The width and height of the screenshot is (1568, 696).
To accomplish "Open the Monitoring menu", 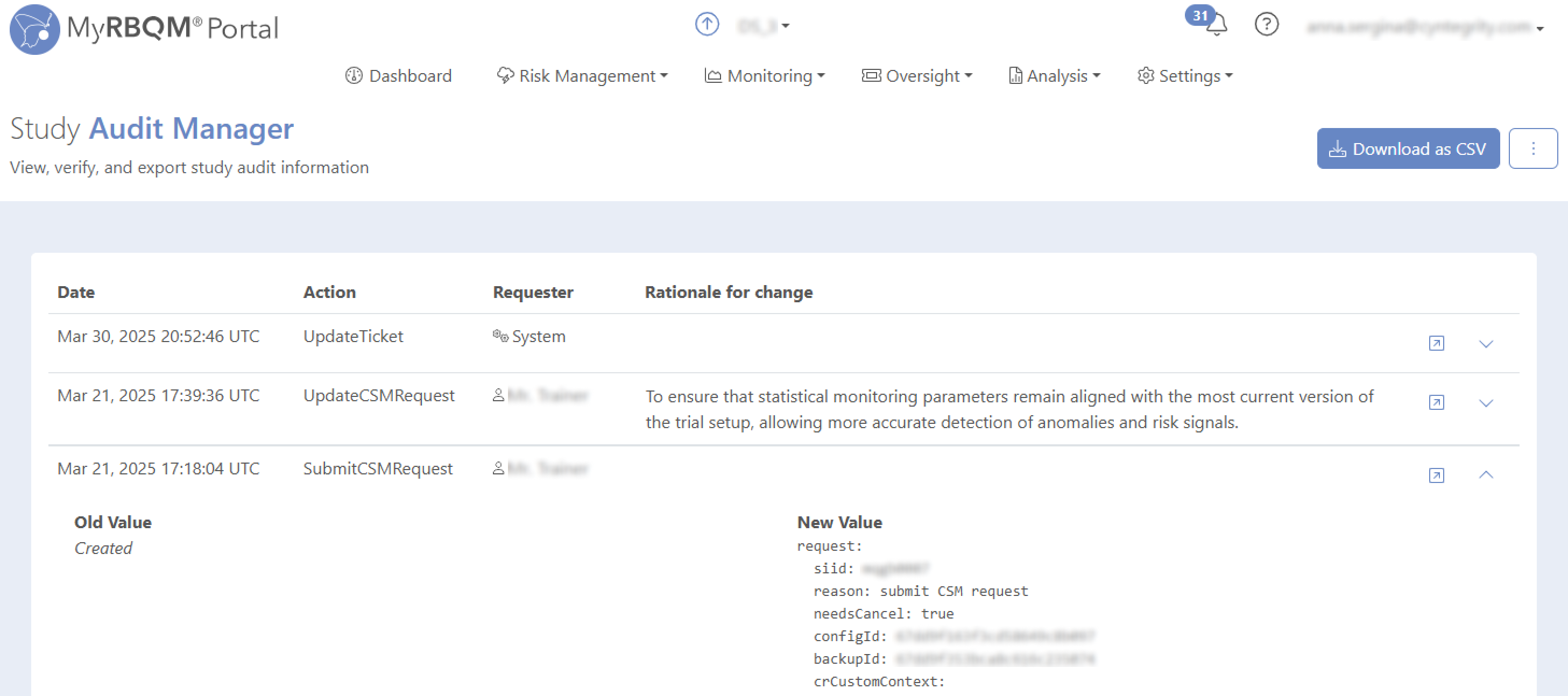I will [765, 75].
